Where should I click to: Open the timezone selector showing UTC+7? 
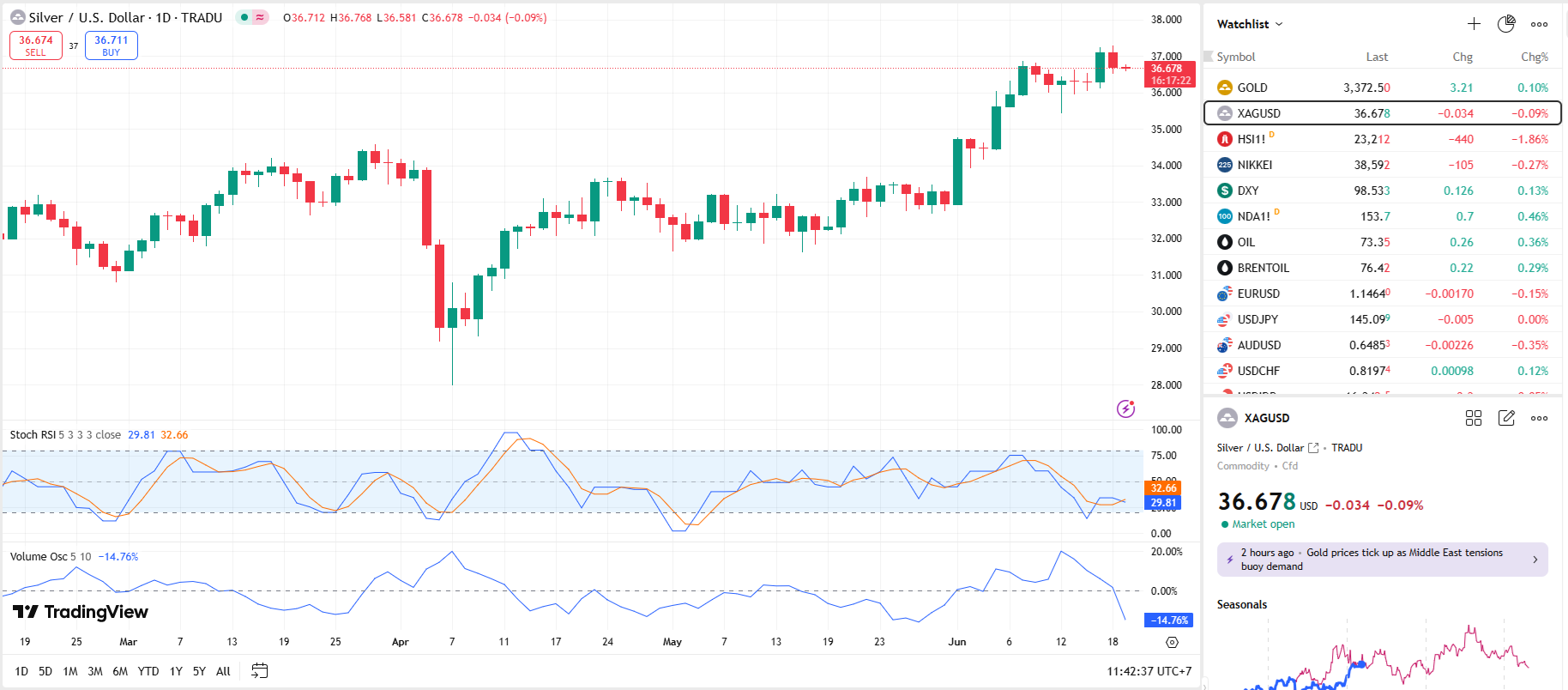coord(1149,671)
